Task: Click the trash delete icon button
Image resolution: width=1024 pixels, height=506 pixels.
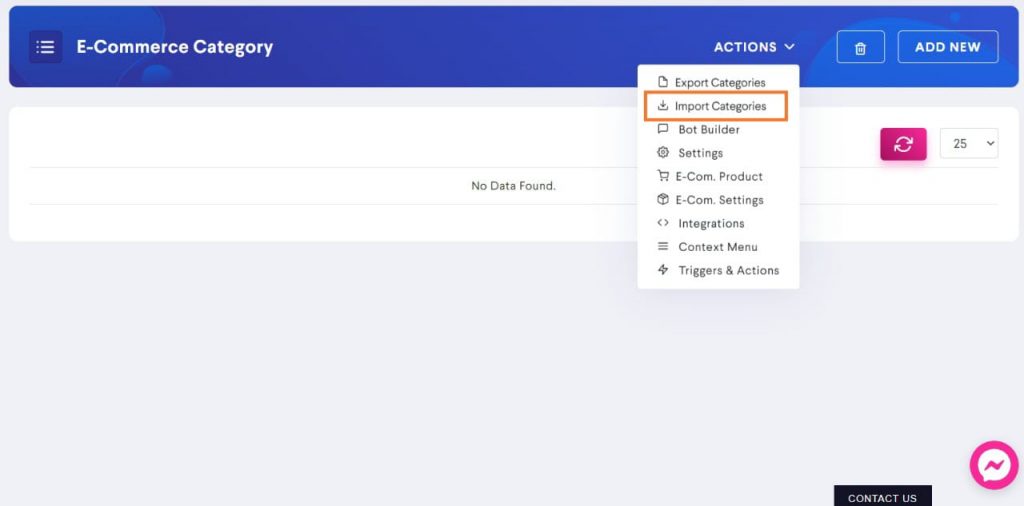Action: point(861,47)
